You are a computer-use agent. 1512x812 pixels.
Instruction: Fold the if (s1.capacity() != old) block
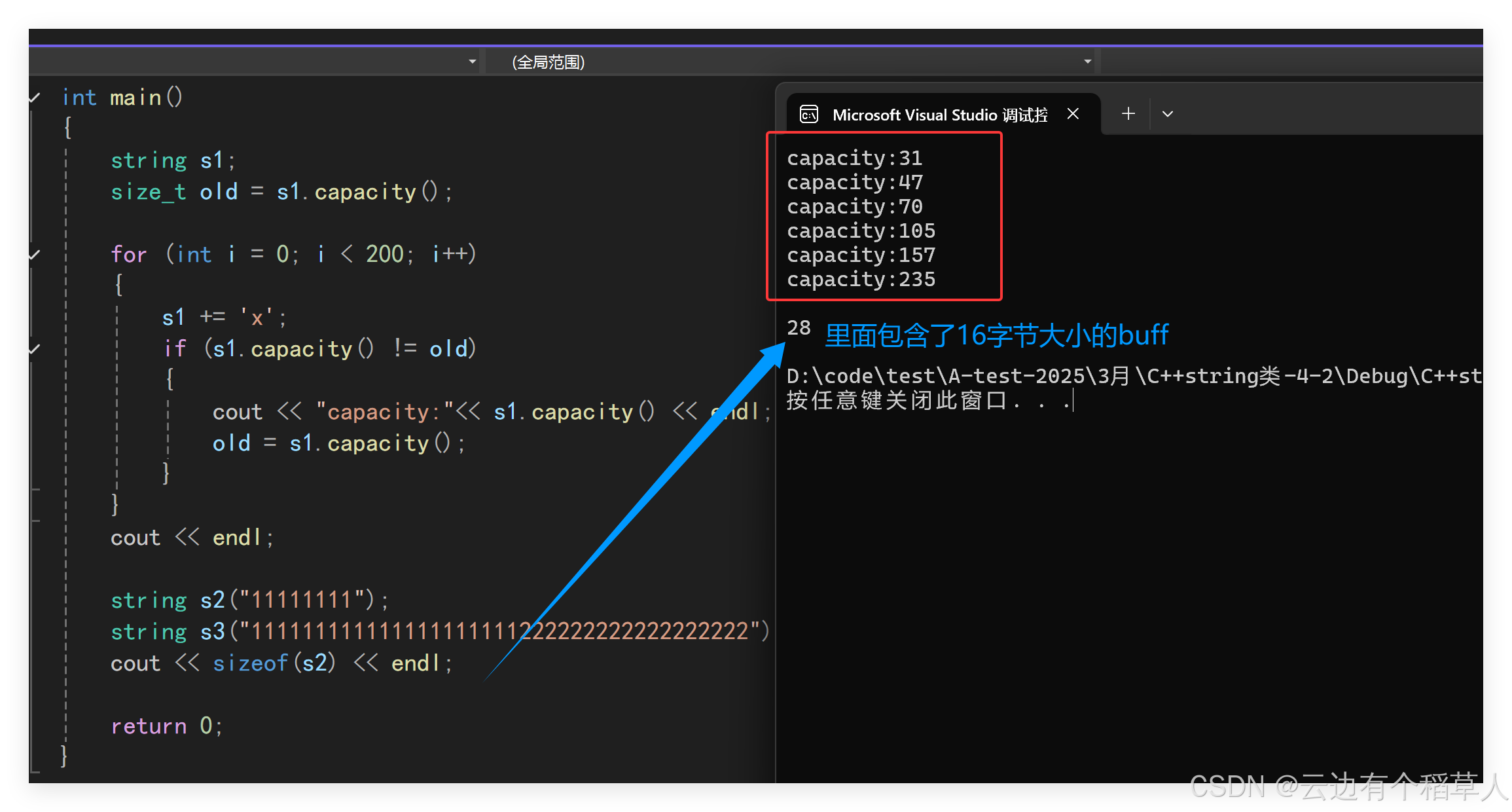click(35, 349)
